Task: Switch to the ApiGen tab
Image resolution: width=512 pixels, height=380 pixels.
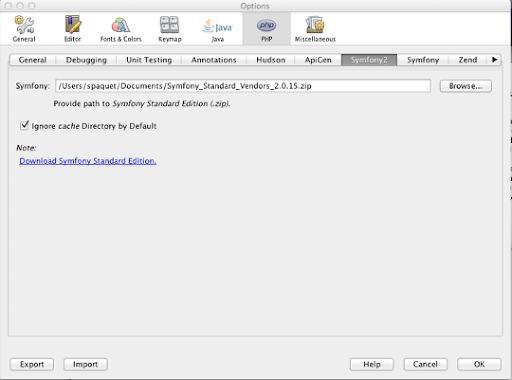Action: point(318,60)
